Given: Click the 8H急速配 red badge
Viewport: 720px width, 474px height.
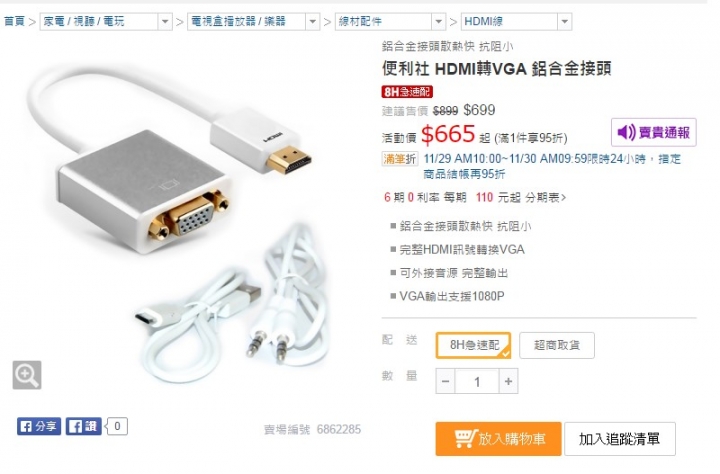Looking at the screenshot, I should (407, 91).
